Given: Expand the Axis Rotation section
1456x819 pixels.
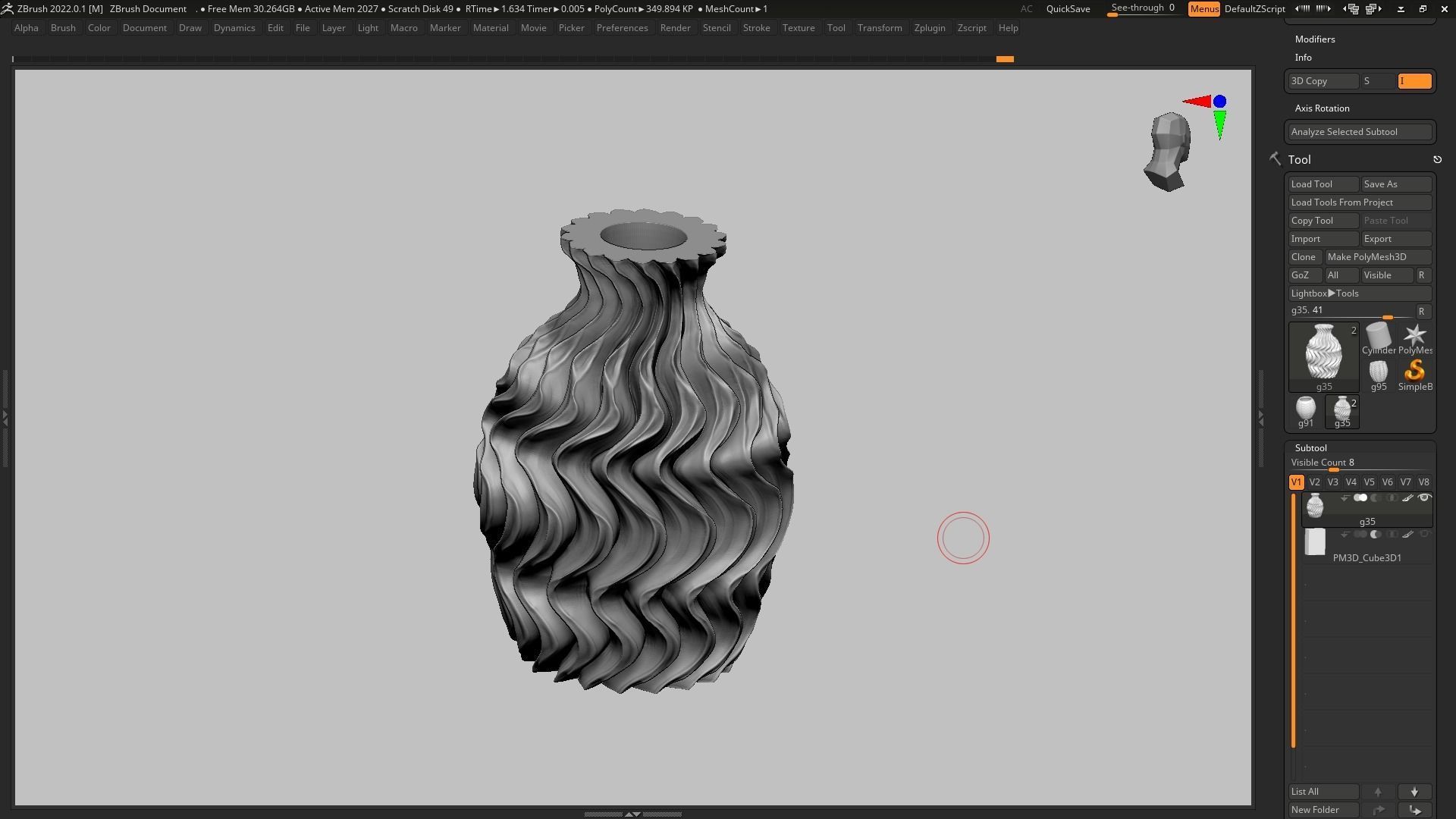Looking at the screenshot, I should [1322, 108].
